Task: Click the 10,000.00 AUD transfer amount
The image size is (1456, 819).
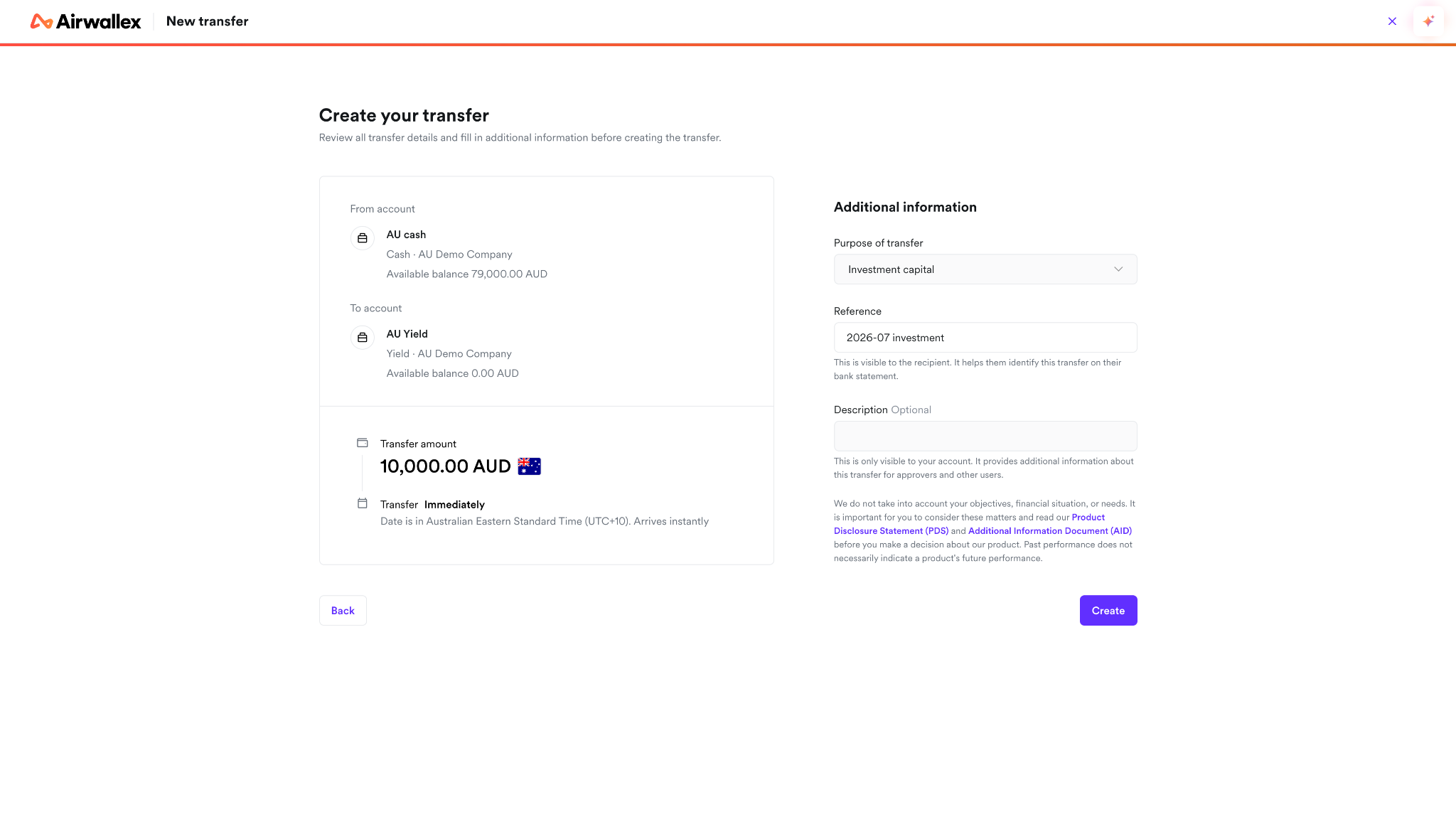Action: [x=446, y=466]
